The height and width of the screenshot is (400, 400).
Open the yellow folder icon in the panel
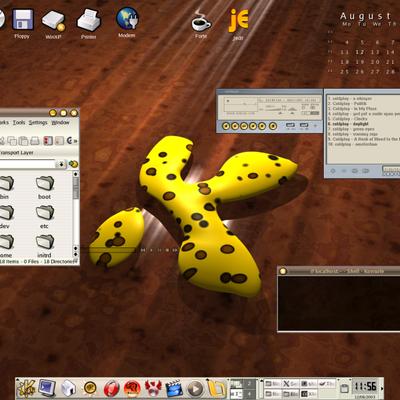coord(217,389)
